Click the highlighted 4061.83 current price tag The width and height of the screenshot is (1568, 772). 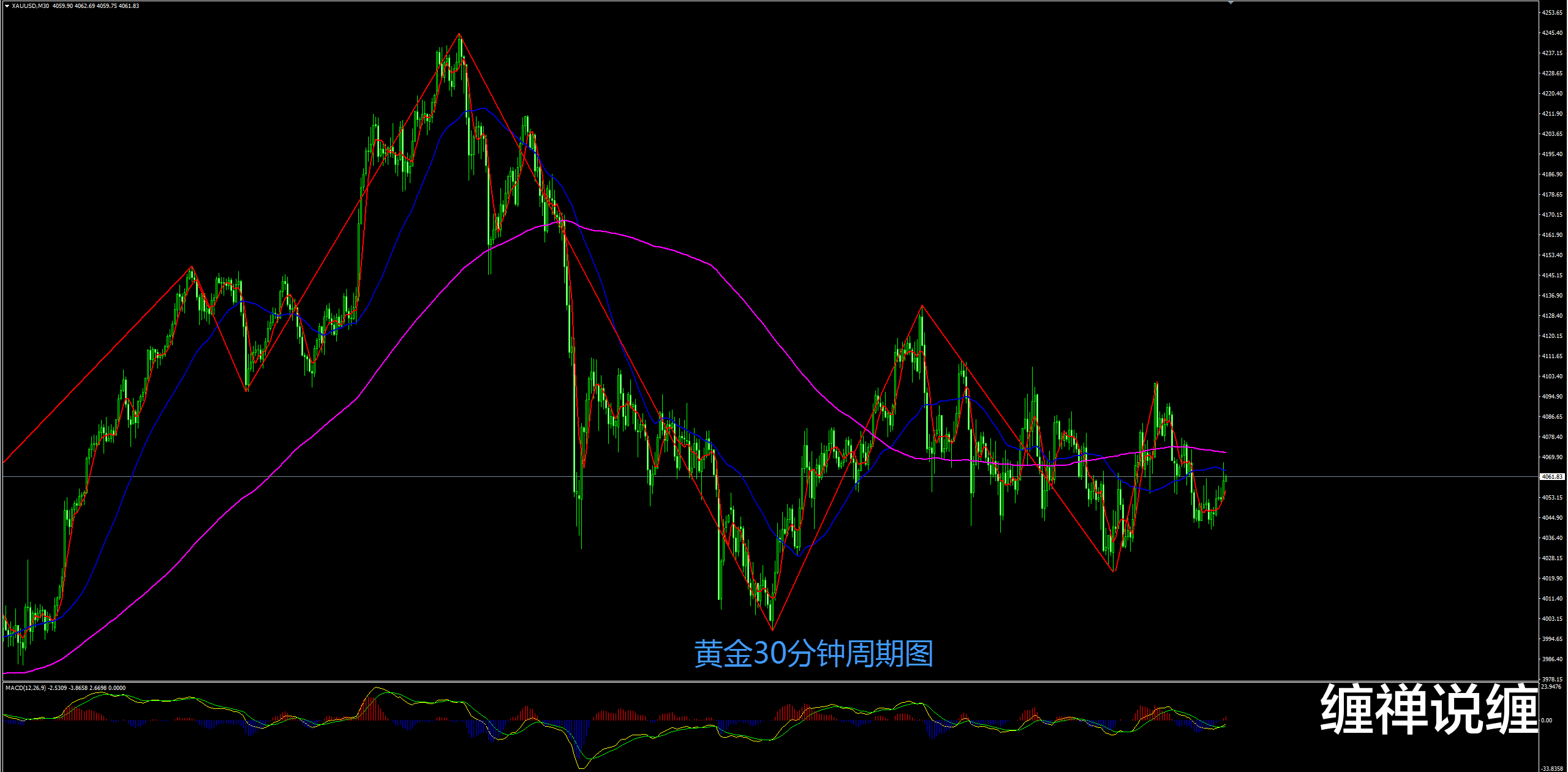[1552, 476]
